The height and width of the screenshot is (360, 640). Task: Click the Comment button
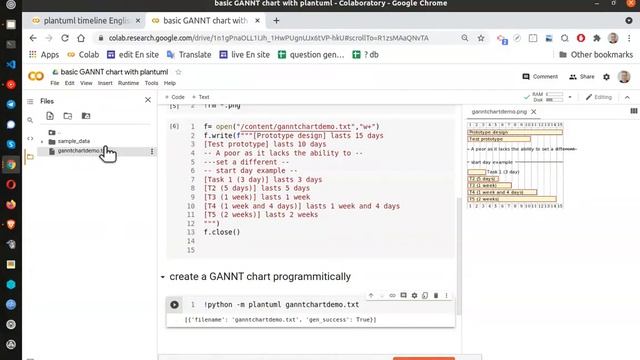[x=540, y=76]
